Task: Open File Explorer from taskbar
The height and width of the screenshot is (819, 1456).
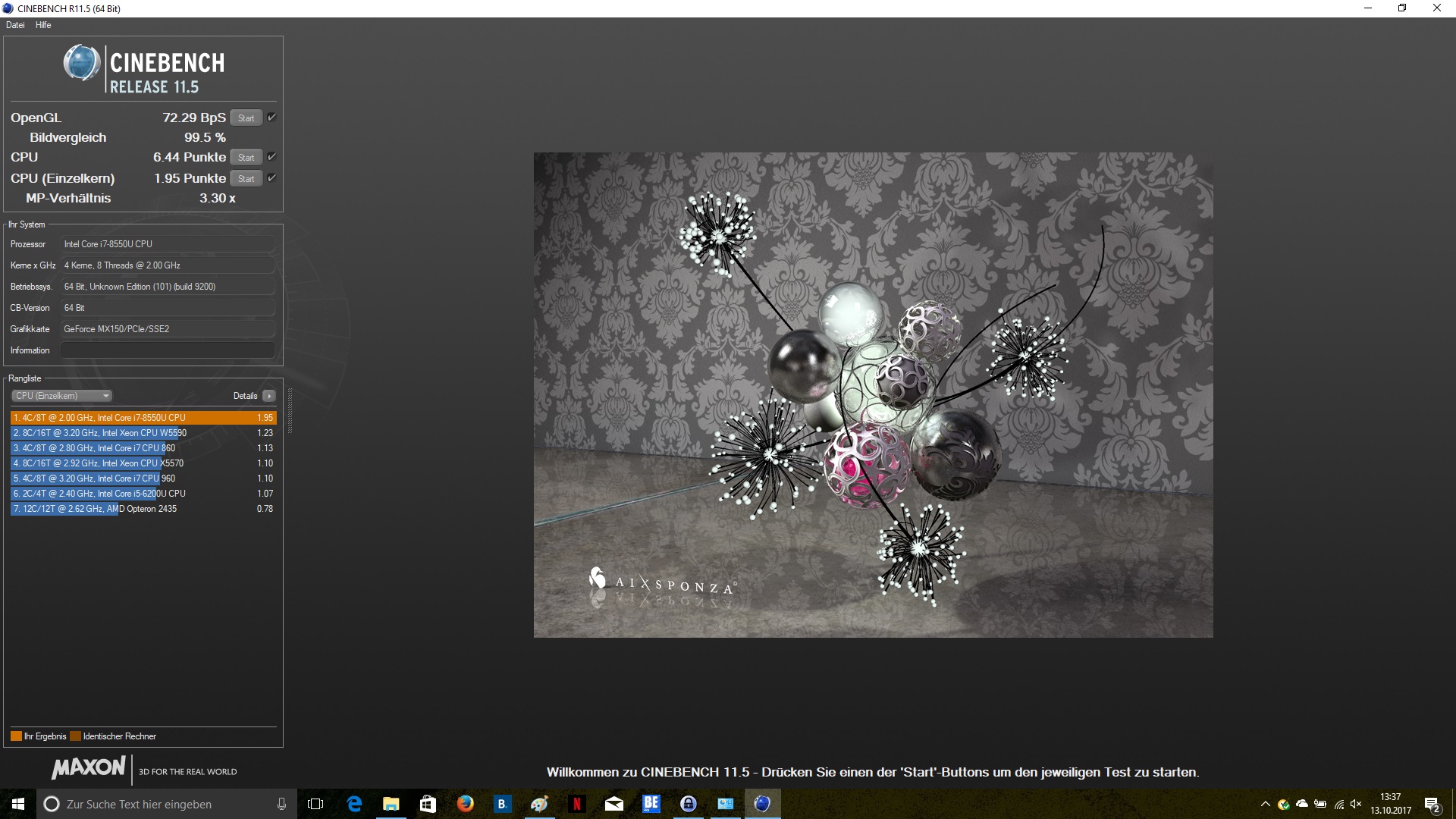Action: tap(391, 804)
